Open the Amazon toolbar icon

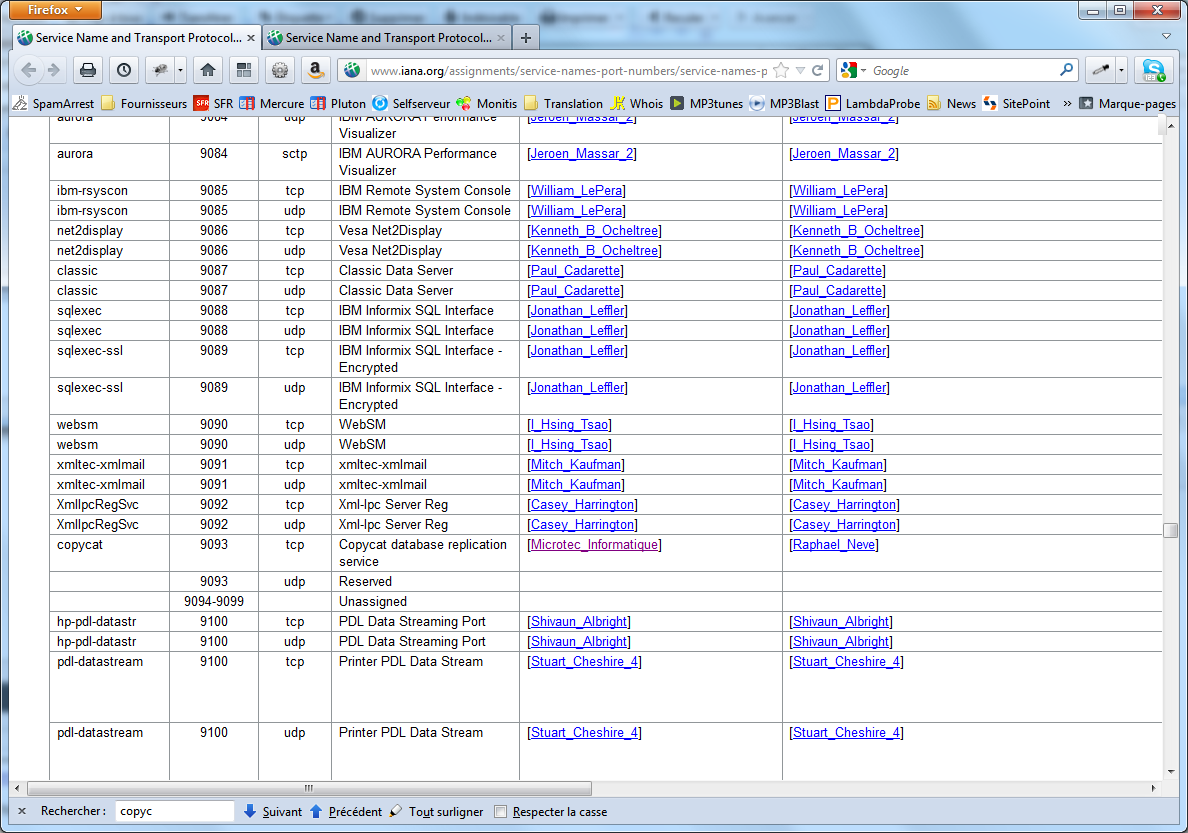point(316,70)
